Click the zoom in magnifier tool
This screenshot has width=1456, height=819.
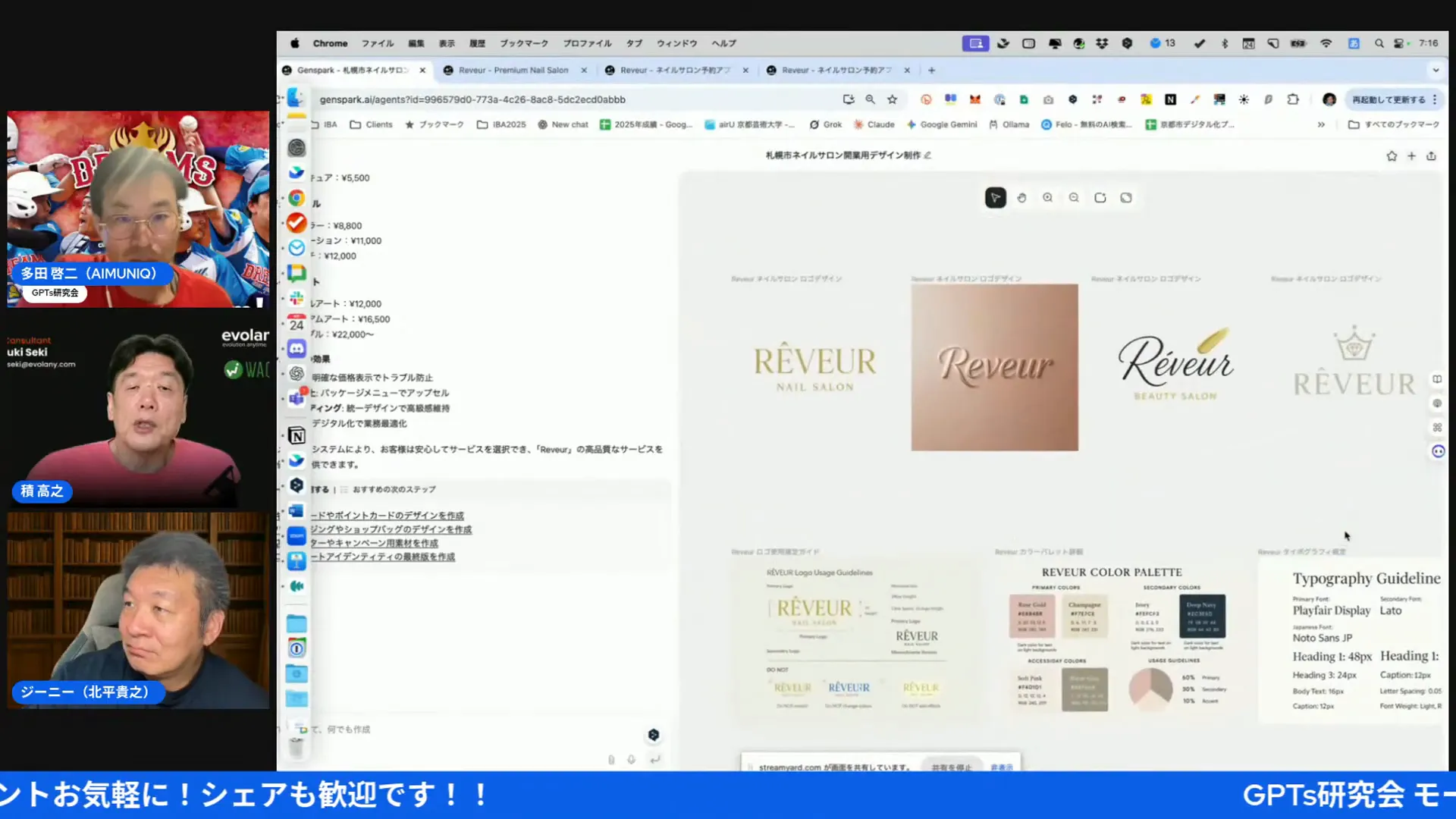coord(1047,198)
